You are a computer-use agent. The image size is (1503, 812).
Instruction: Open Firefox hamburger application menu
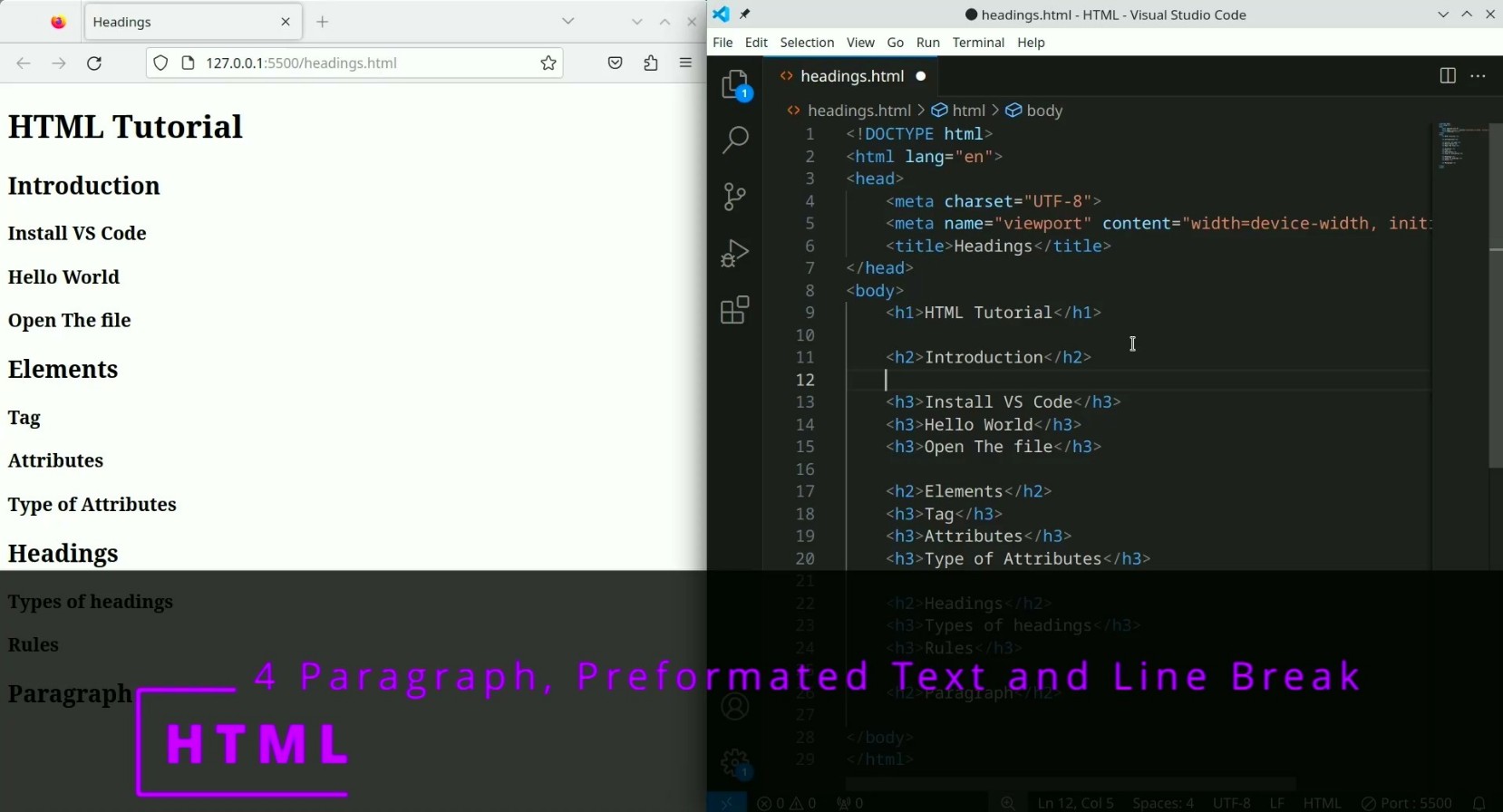(x=686, y=63)
